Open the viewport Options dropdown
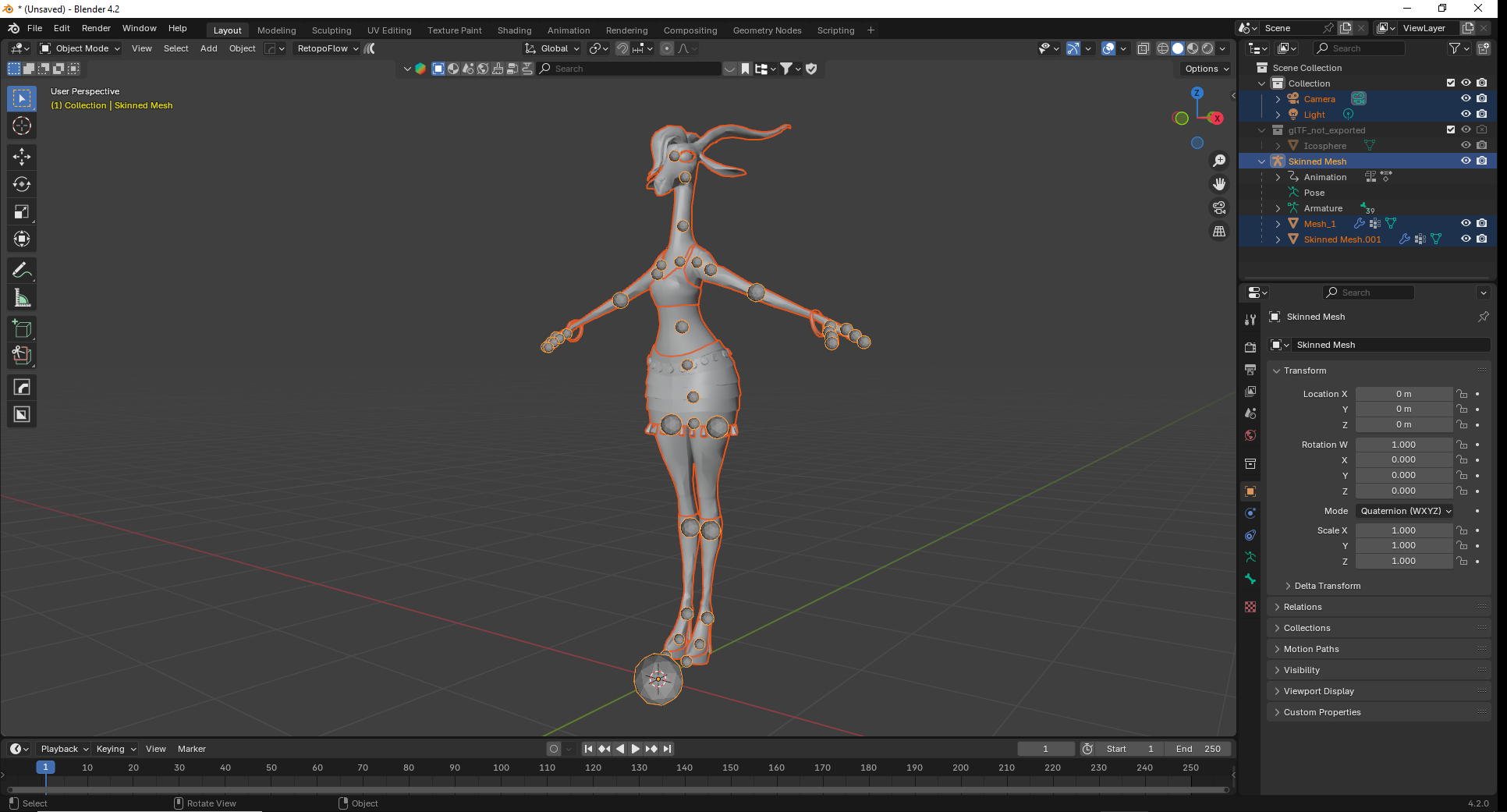 coord(1206,69)
